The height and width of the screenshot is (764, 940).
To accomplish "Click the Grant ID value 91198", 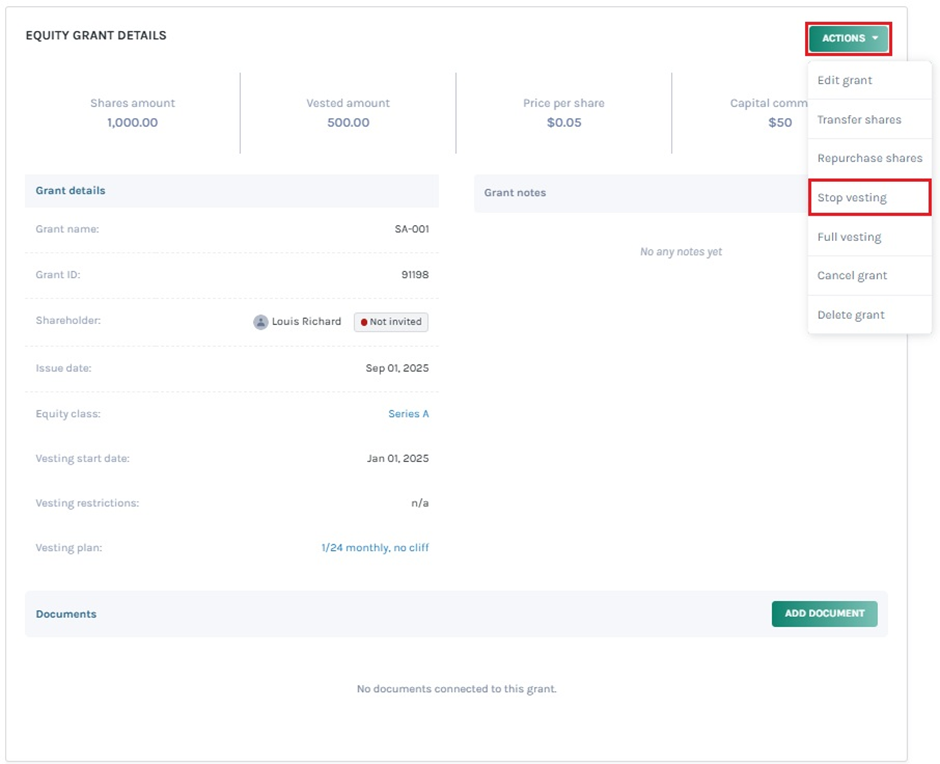I will pyautogui.click(x=414, y=274).
